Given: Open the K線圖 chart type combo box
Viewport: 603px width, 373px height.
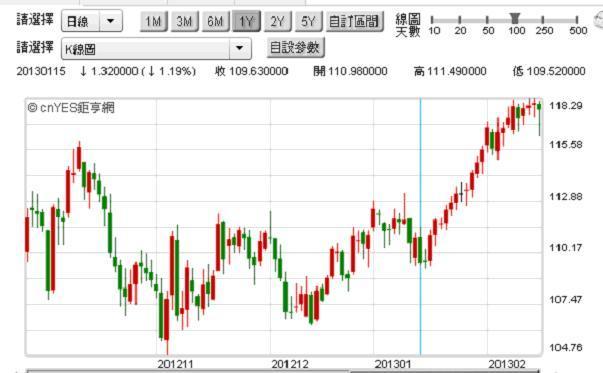Looking at the screenshot, I should [x=157, y=48].
